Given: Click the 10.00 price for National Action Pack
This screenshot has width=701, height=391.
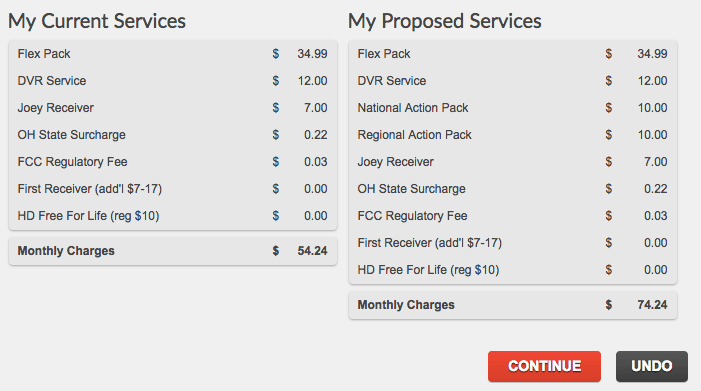Looking at the screenshot, I should [652, 108].
